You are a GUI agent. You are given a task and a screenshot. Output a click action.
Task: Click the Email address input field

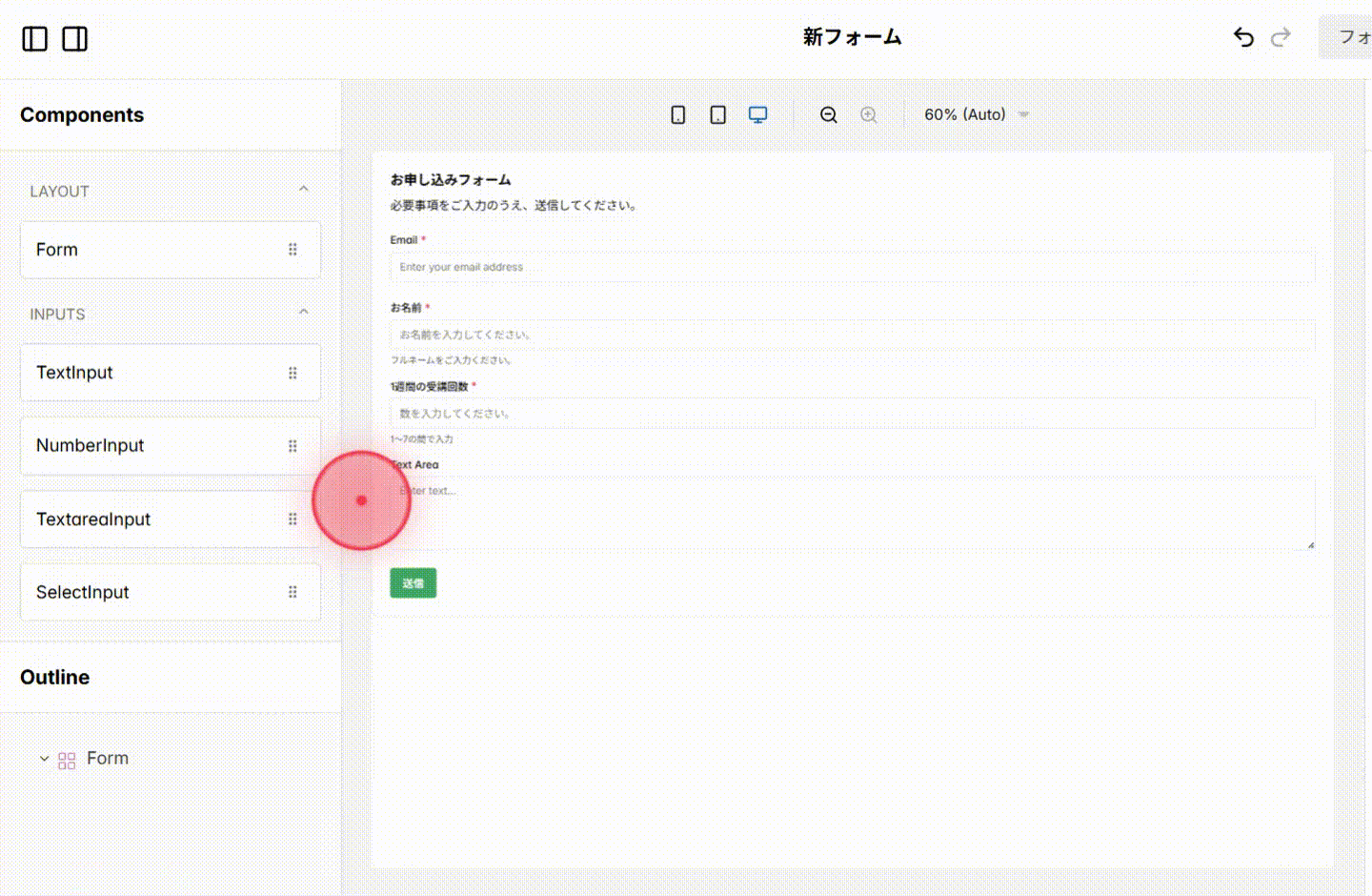pos(851,267)
